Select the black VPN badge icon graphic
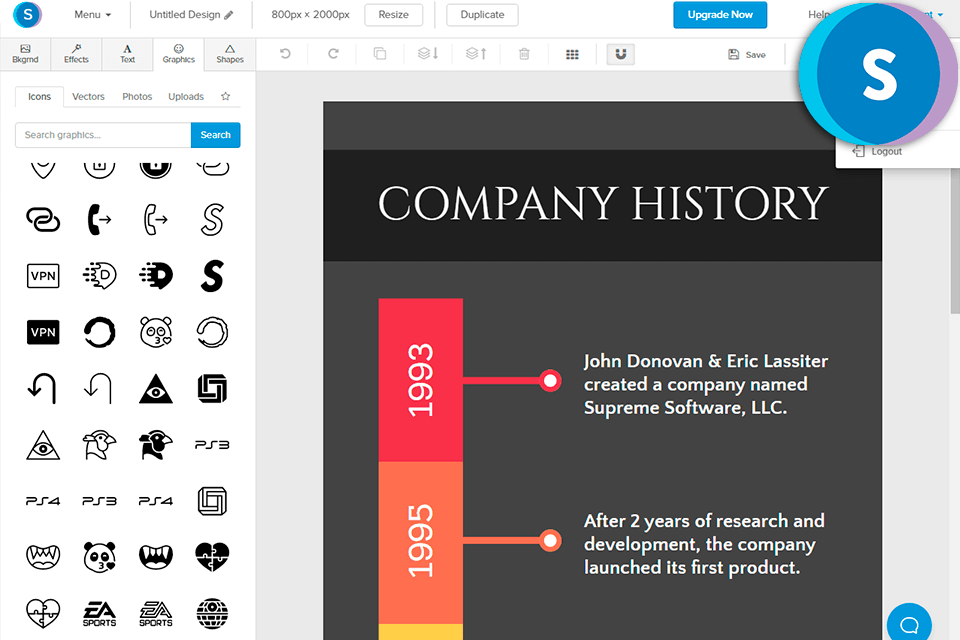 [x=43, y=331]
